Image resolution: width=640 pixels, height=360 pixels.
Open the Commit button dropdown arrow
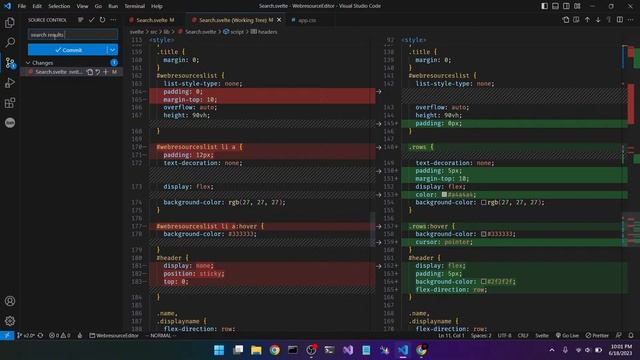(112, 50)
